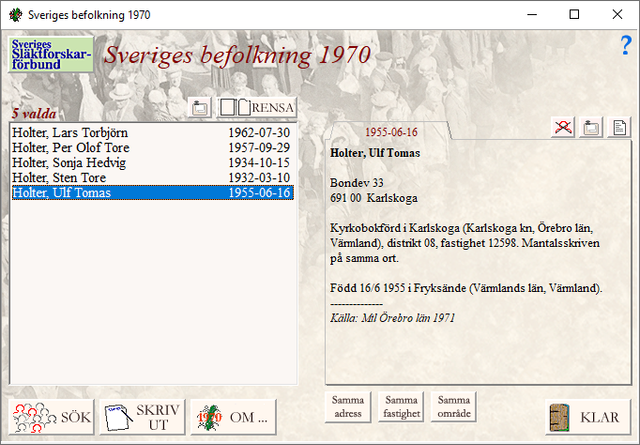Viewport: 640px width, 445px height.
Task: Open the help question mark icon
Action: 626,46
